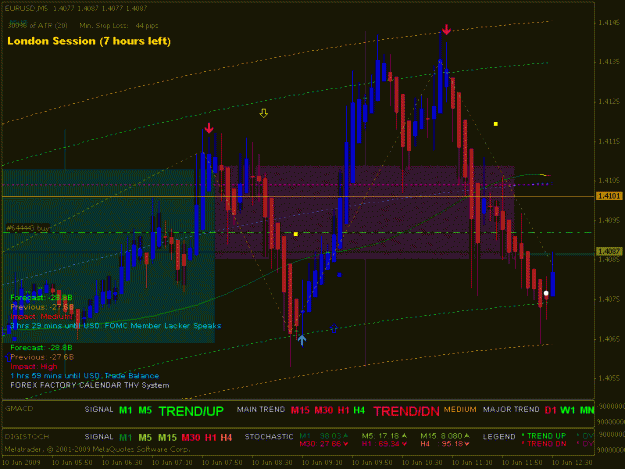The width and height of the screenshot is (625, 469).
Task: Click the TREND UP legend entry
Action: [x=544, y=436]
